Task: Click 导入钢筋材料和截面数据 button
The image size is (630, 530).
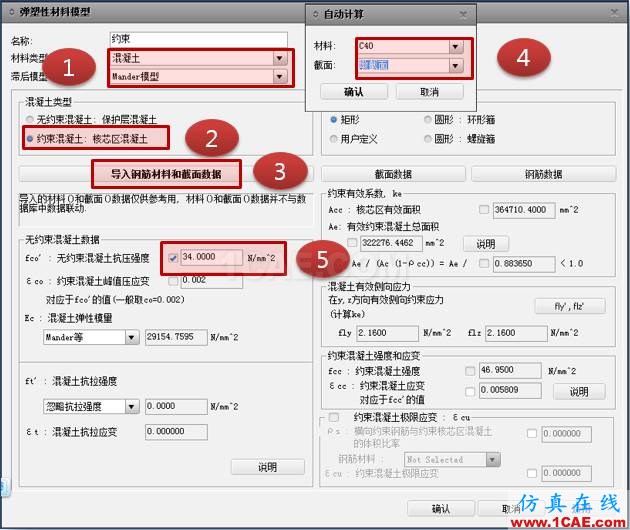Action: click(166, 174)
